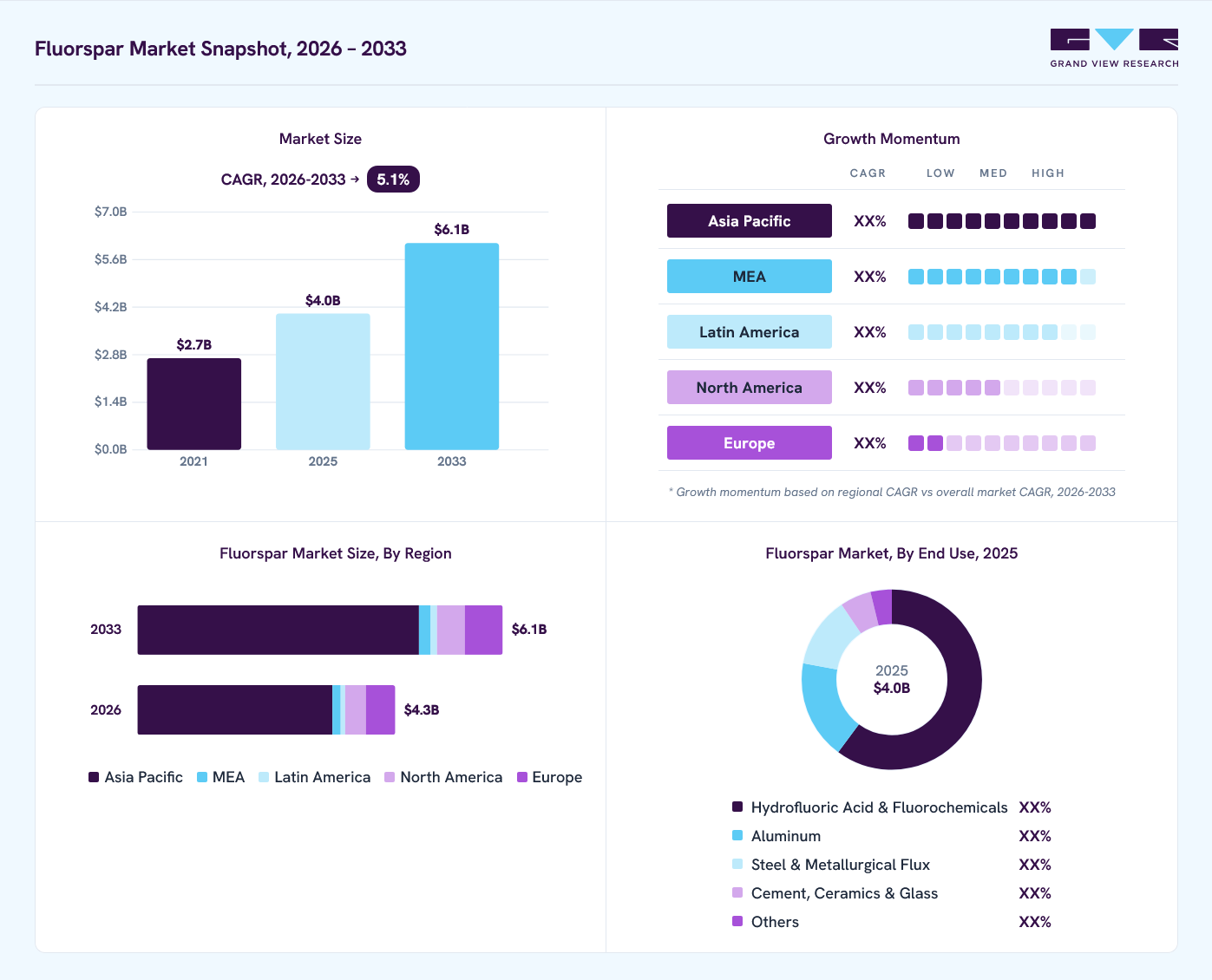The width and height of the screenshot is (1212, 980).
Task: Select the MEA region label in Growth Momentum
Action: point(750,277)
